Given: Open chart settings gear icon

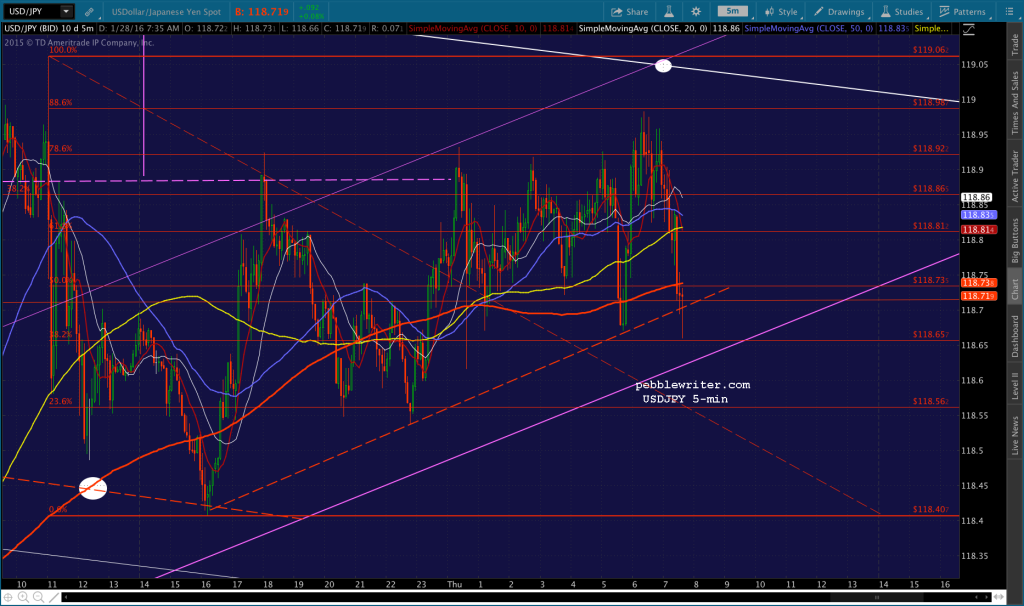Looking at the screenshot, I should point(696,11).
